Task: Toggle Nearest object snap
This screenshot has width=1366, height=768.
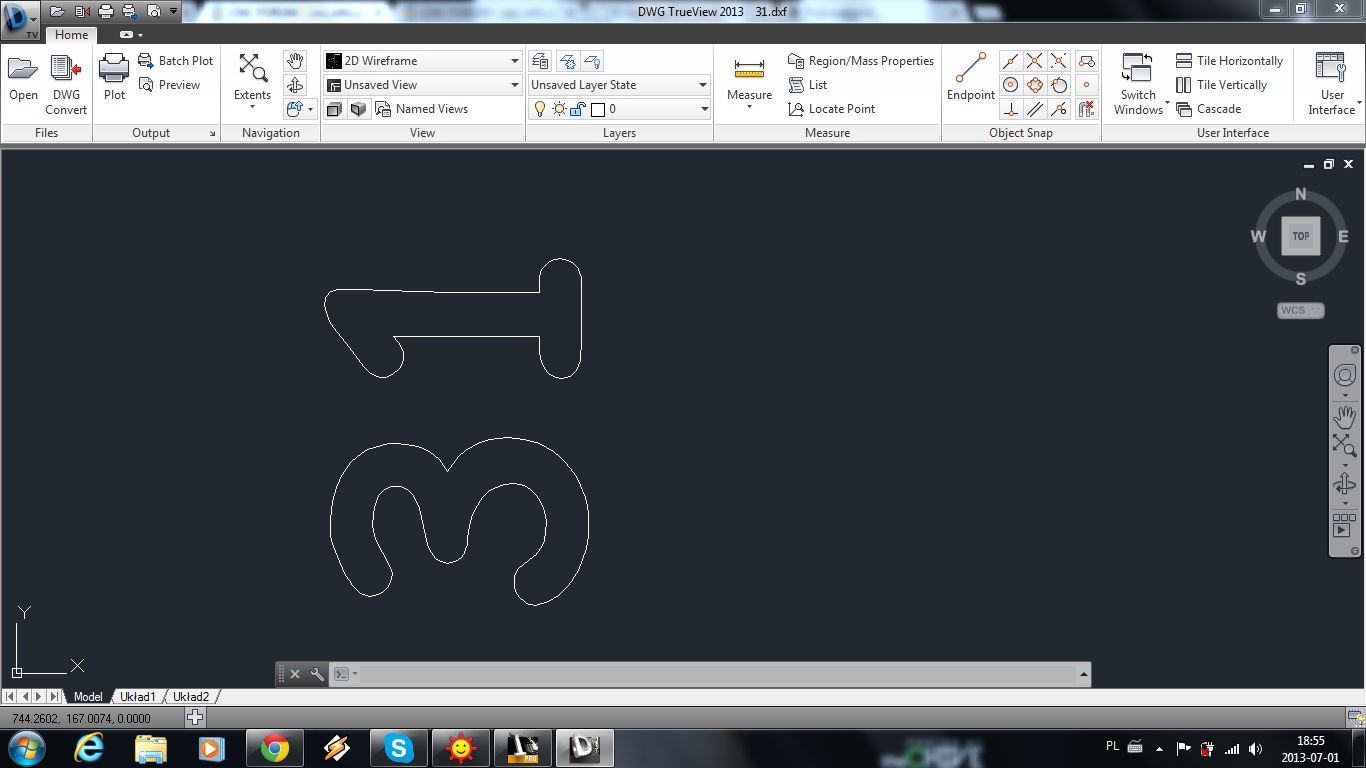Action: (1059, 109)
